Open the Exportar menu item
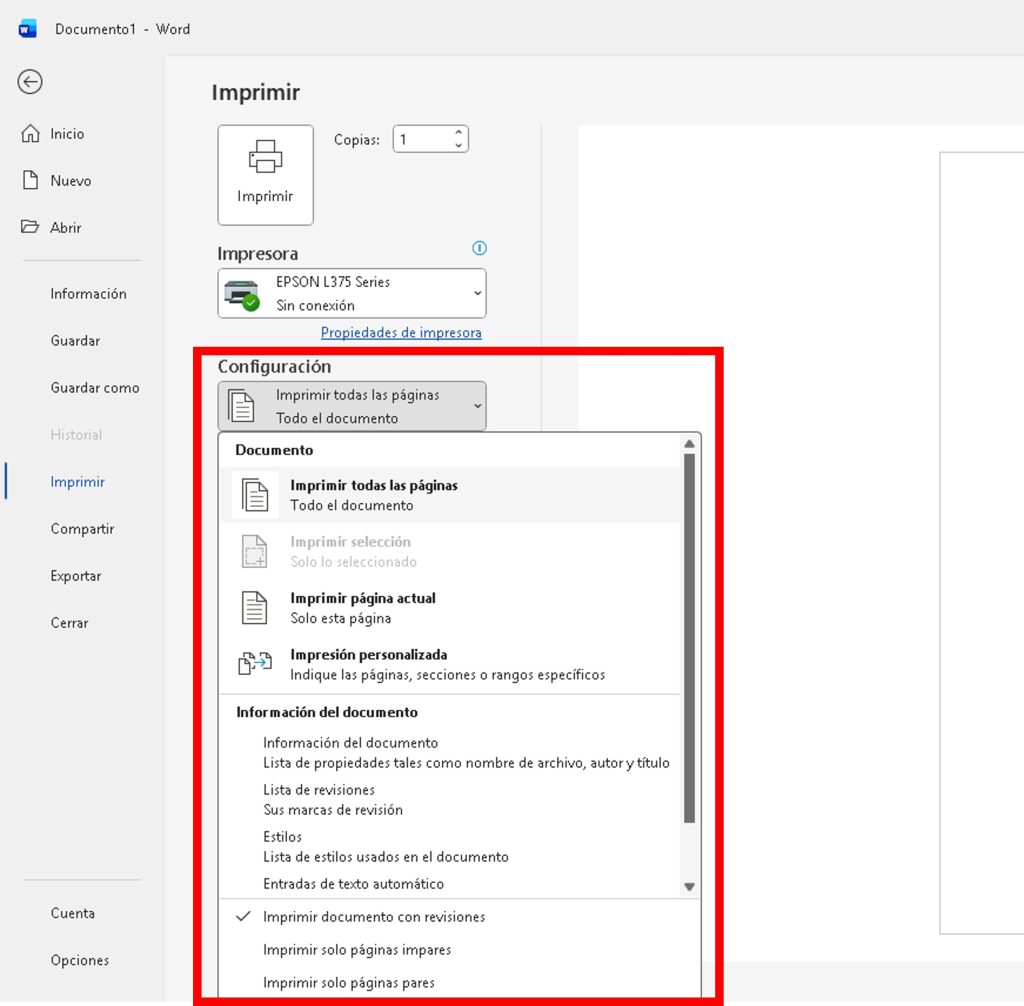 pos(76,576)
